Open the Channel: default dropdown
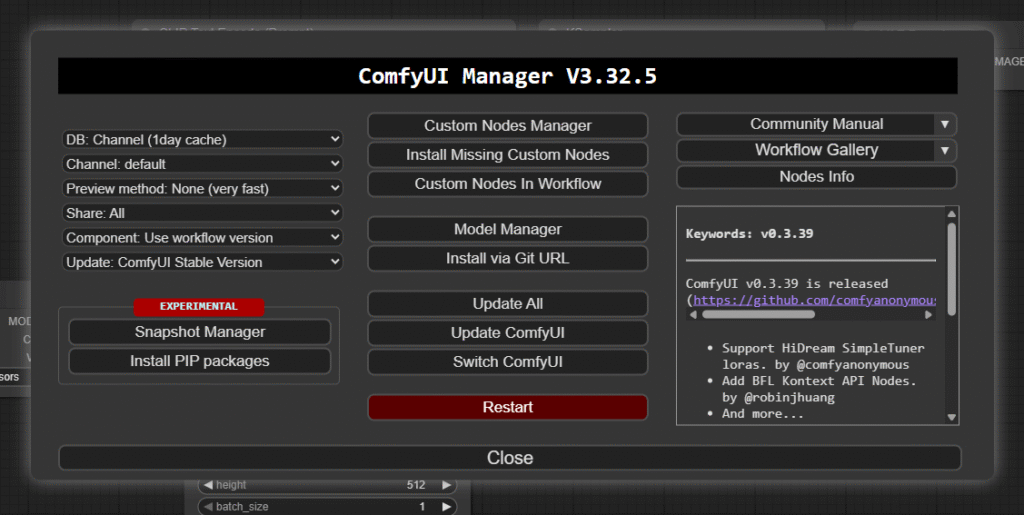 click(x=202, y=164)
